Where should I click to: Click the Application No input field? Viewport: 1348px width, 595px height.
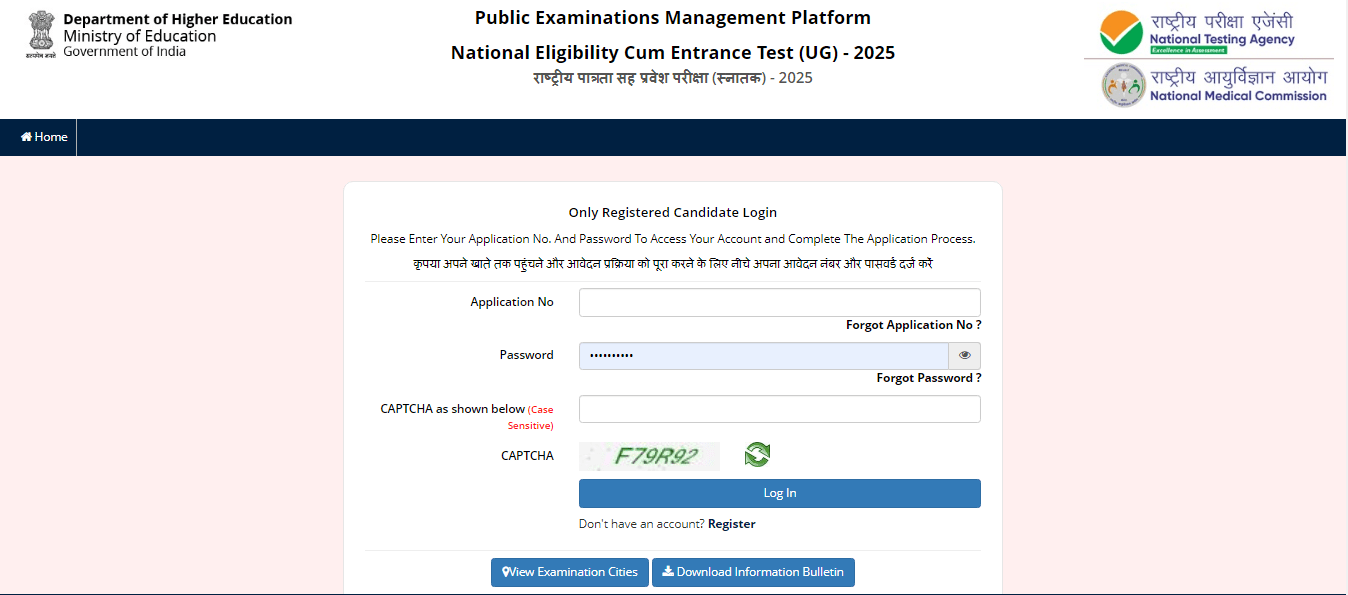(x=779, y=303)
